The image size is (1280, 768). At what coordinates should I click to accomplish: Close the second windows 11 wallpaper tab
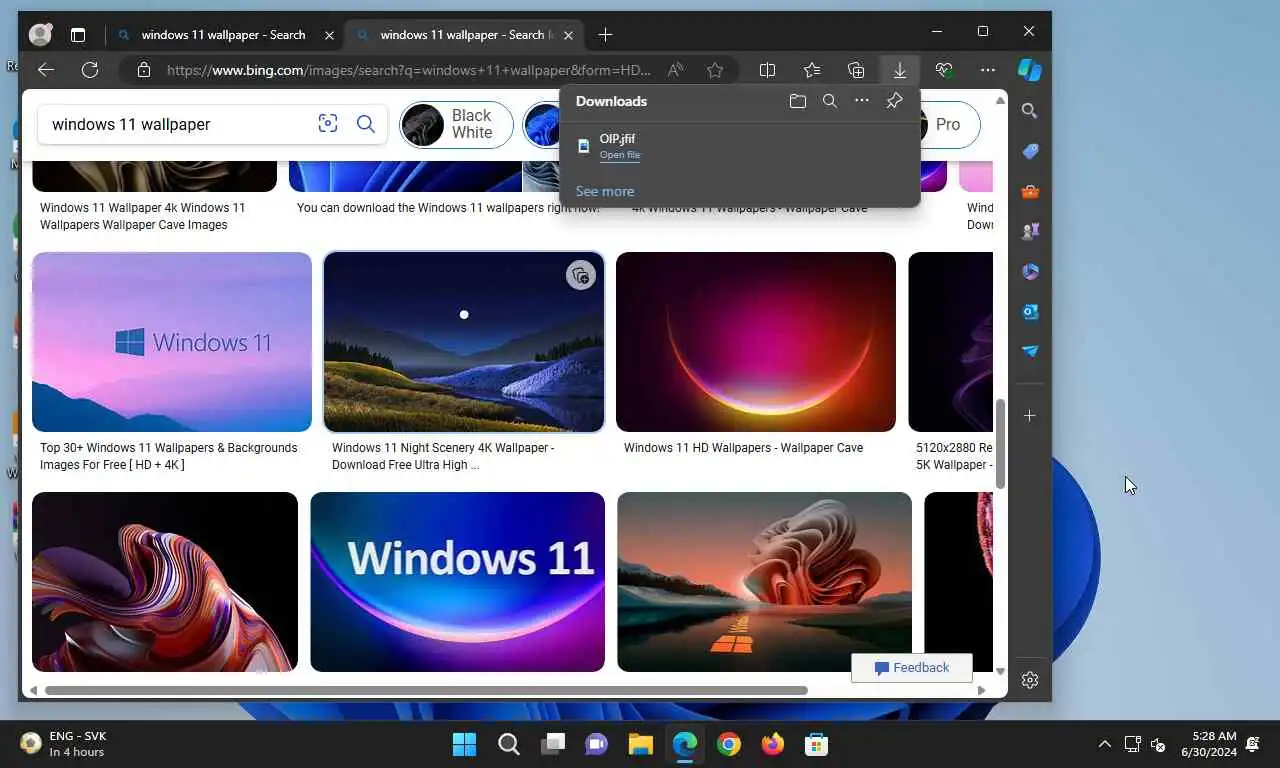click(x=570, y=35)
